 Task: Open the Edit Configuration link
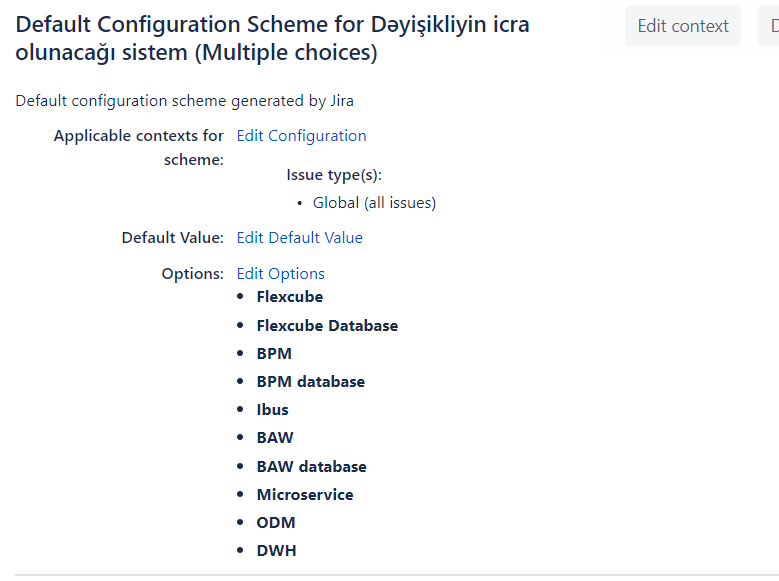(301, 136)
